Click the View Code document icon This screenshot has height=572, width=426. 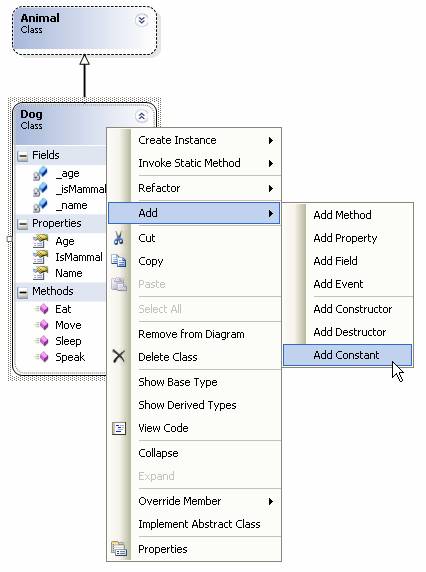(119, 428)
